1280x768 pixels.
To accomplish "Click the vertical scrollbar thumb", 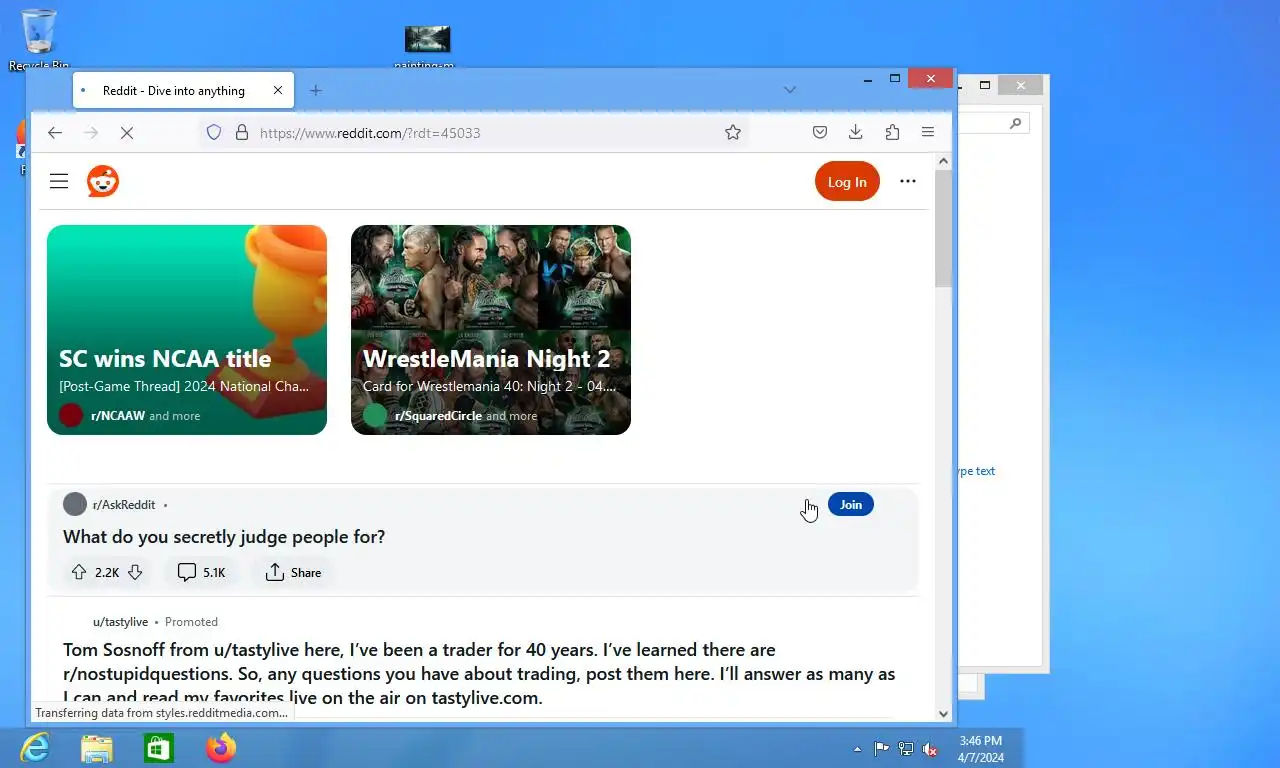I will pos(943,229).
